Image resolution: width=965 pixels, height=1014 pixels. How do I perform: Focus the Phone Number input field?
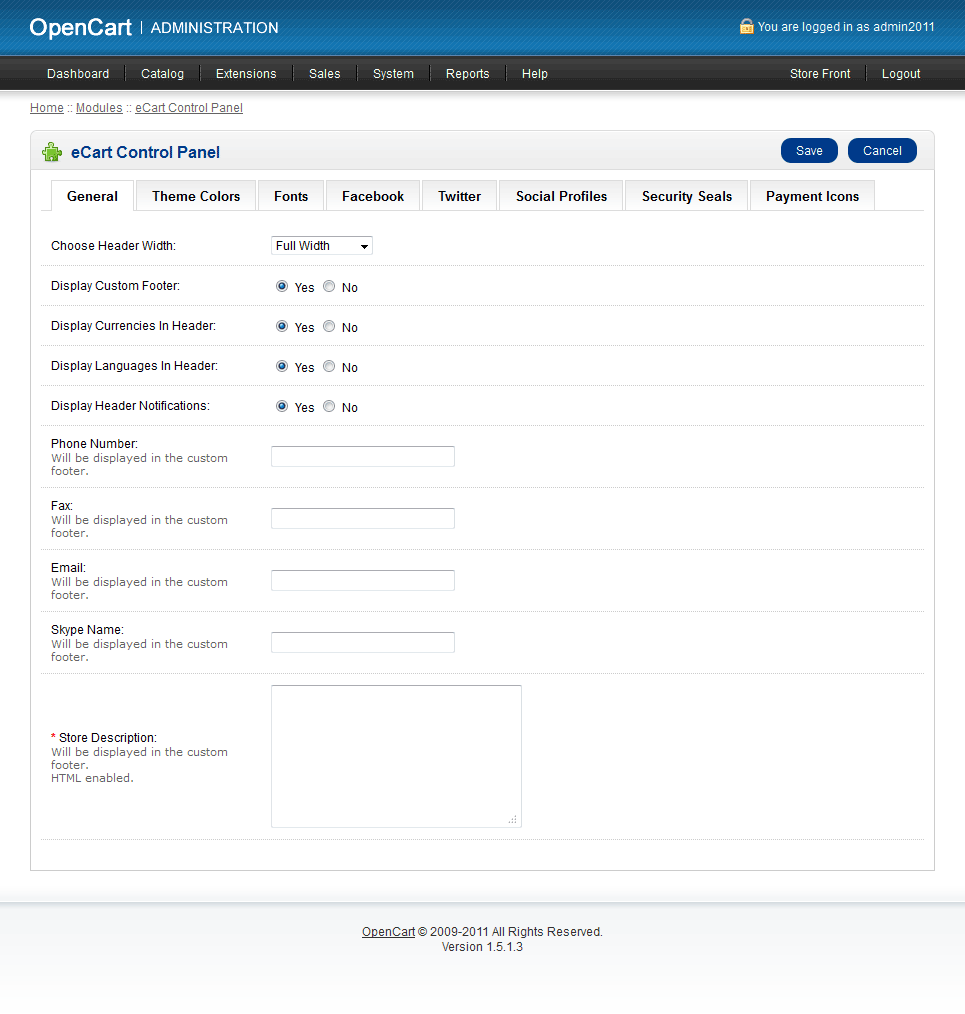click(363, 457)
